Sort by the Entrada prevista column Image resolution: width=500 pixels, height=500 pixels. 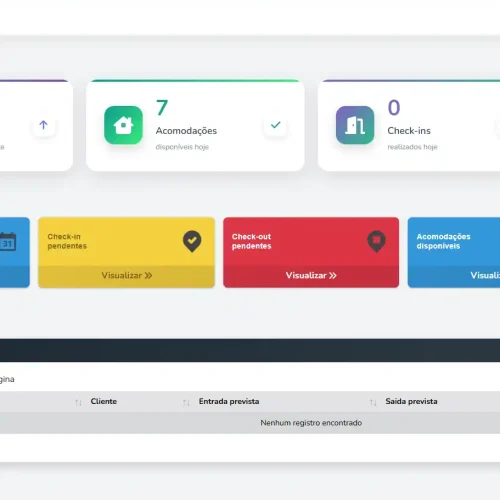tap(229, 401)
